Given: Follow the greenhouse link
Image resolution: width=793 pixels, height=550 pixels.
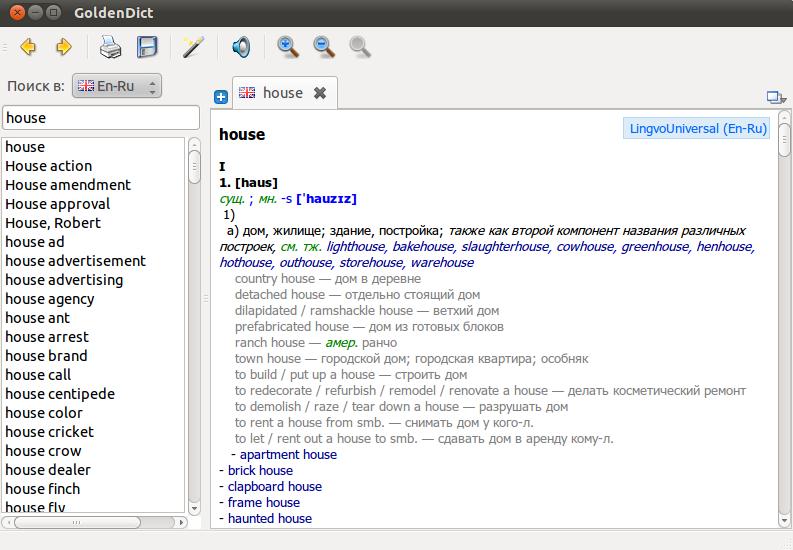Looking at the screenshot, I should 655,247.
